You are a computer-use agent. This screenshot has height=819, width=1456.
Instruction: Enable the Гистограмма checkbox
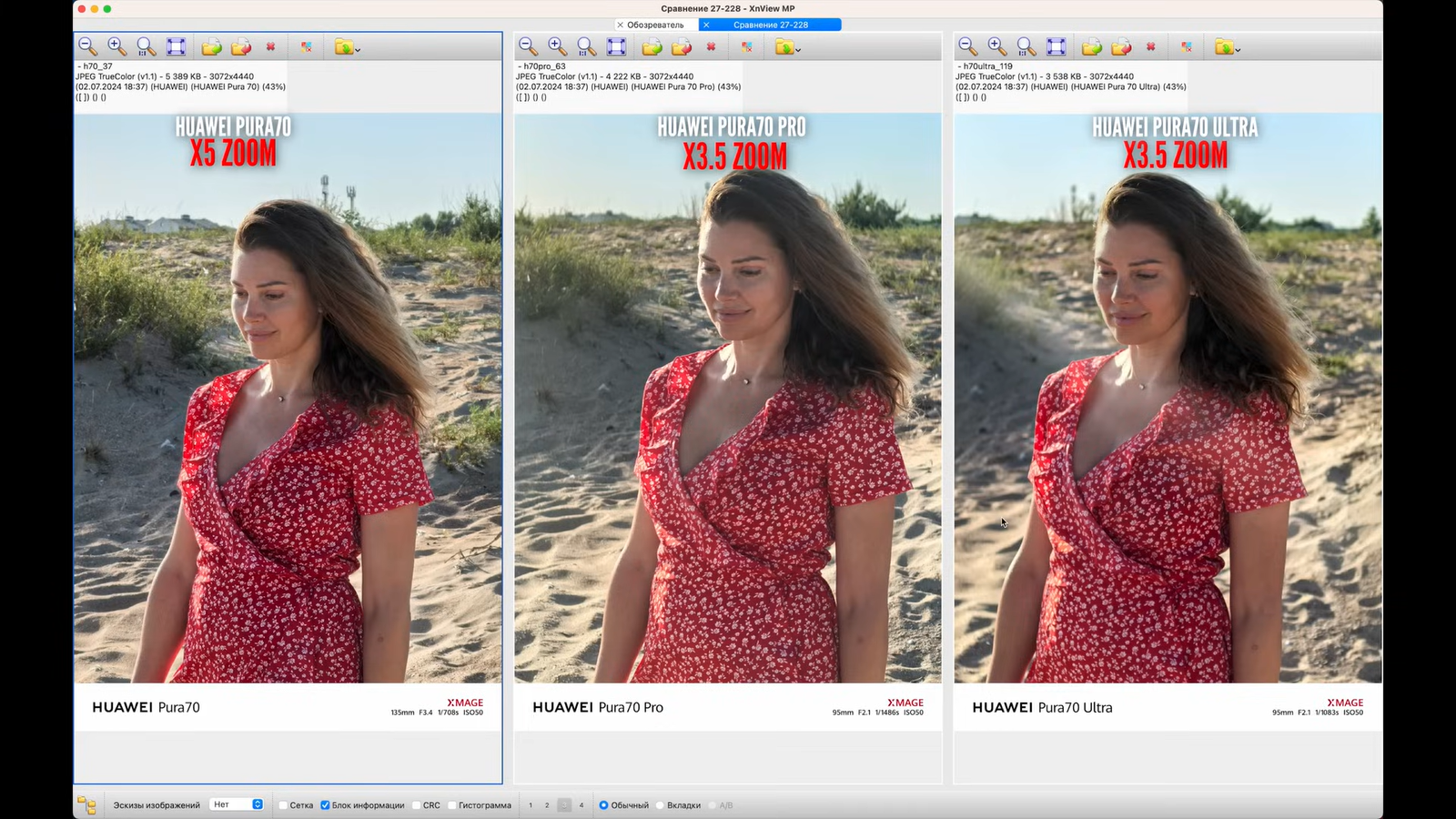[452, 805]
